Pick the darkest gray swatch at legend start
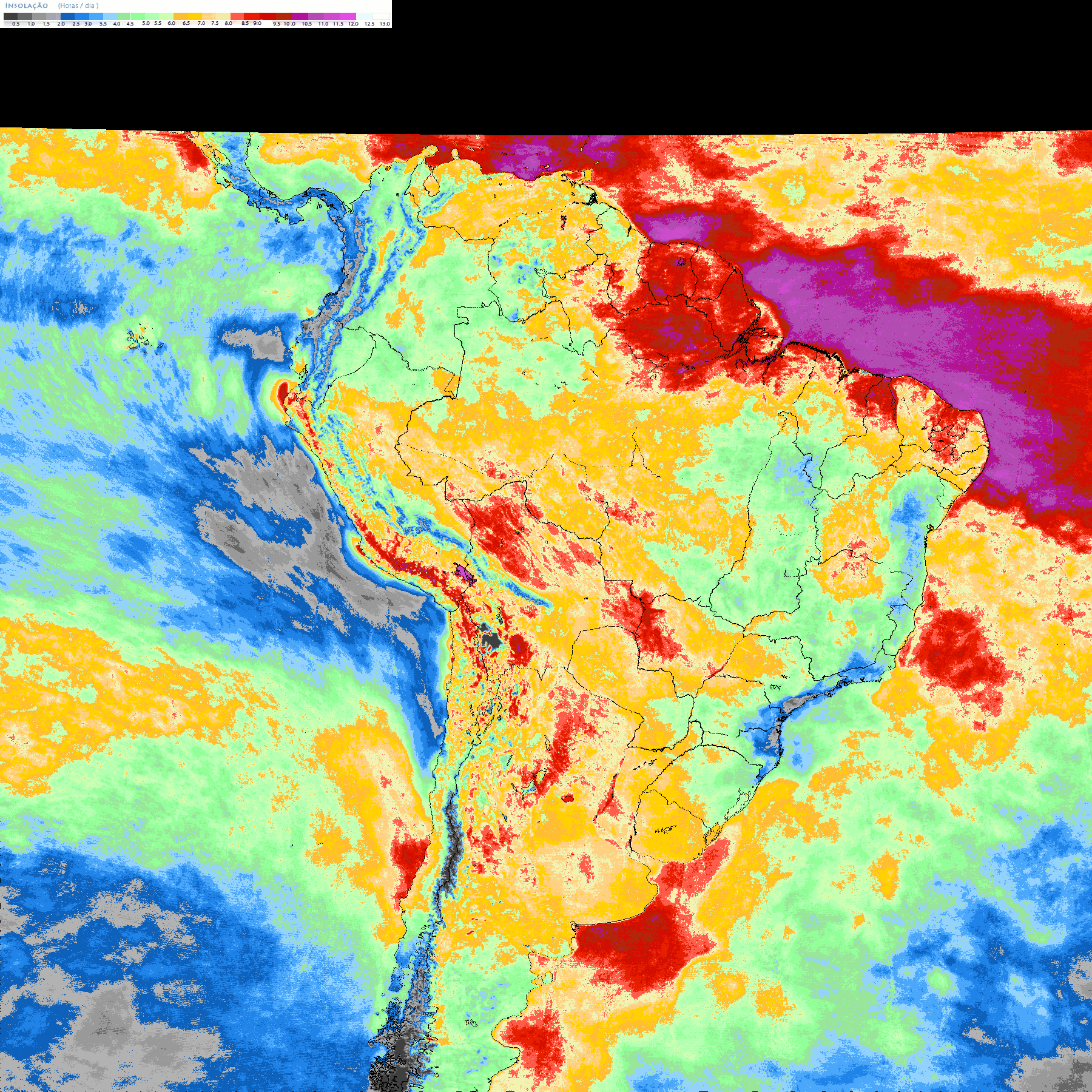1092x1092 pixels. coord(10,16)
